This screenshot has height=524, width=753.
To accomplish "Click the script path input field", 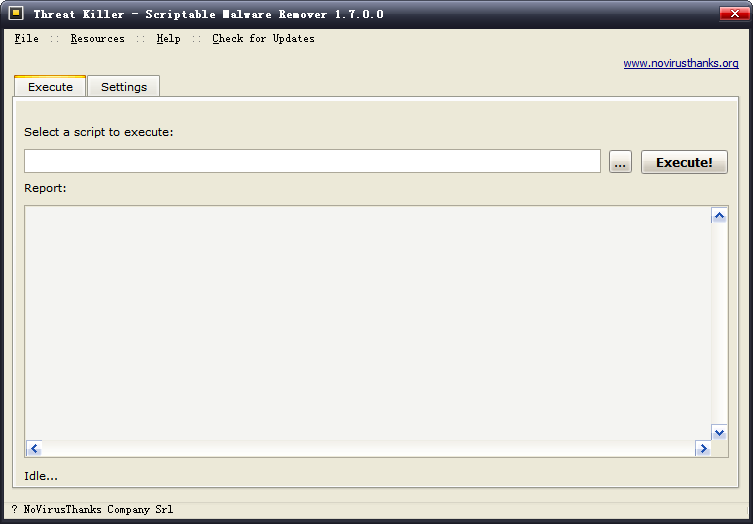I will point(312,162).
